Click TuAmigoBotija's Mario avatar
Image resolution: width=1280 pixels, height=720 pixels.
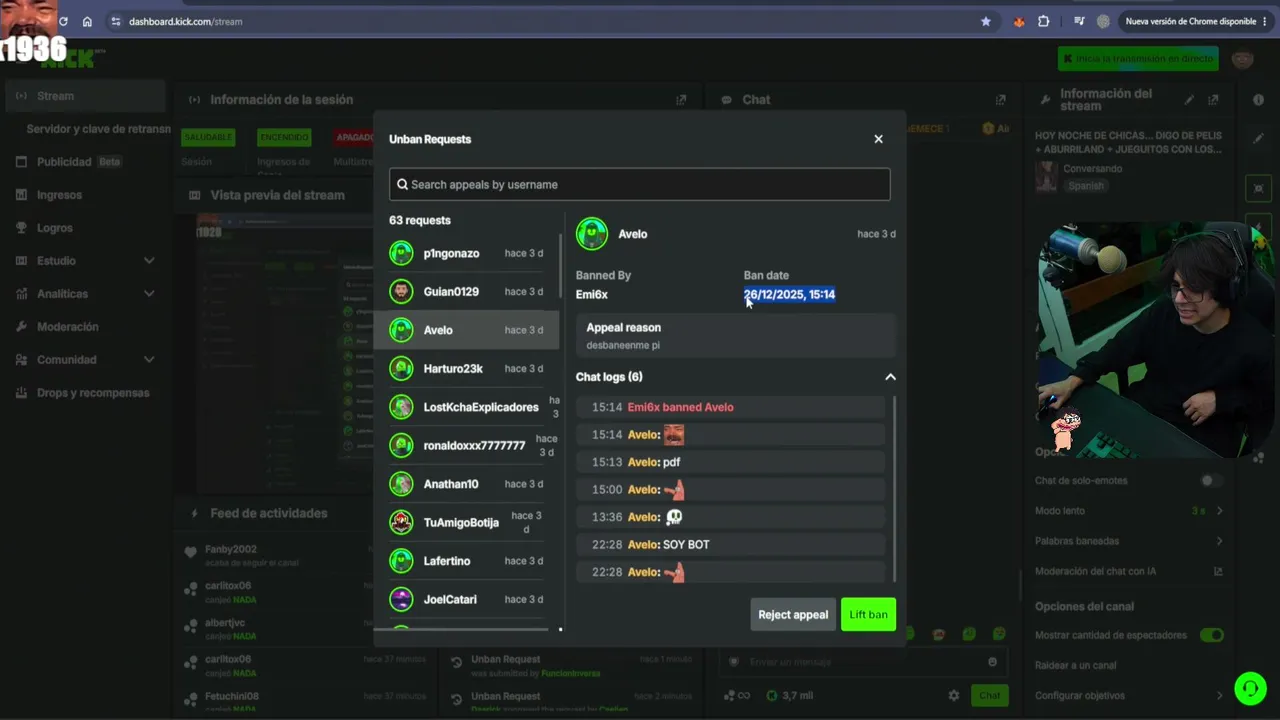click(x=401, y=522)
